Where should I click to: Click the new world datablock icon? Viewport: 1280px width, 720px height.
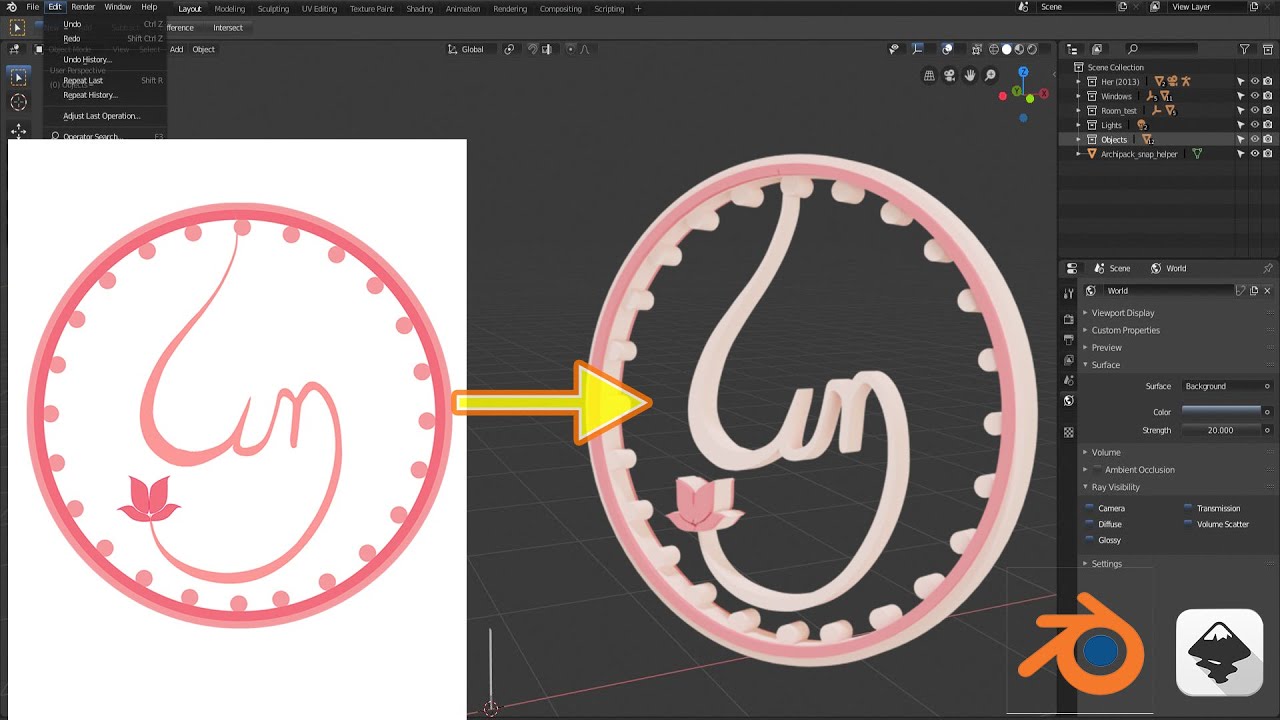click(x=1254, y=290)
